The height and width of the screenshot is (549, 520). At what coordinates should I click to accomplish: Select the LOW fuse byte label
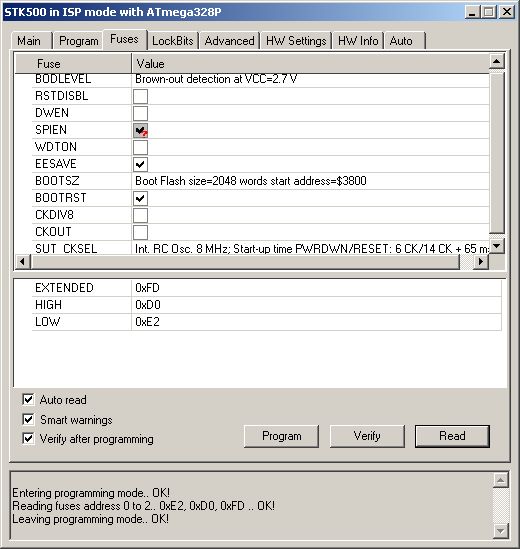point(48,322)
